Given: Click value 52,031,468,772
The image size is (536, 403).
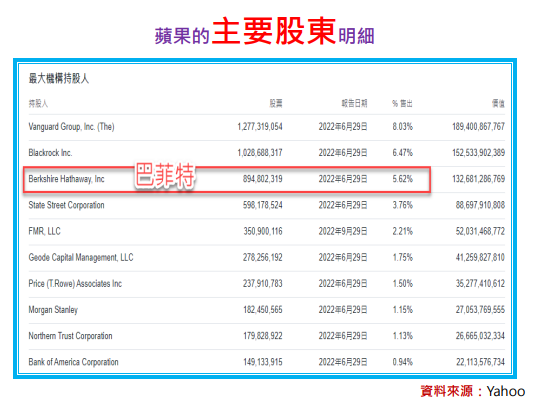Looking at the screenshot, I should [x=480, y=231].
